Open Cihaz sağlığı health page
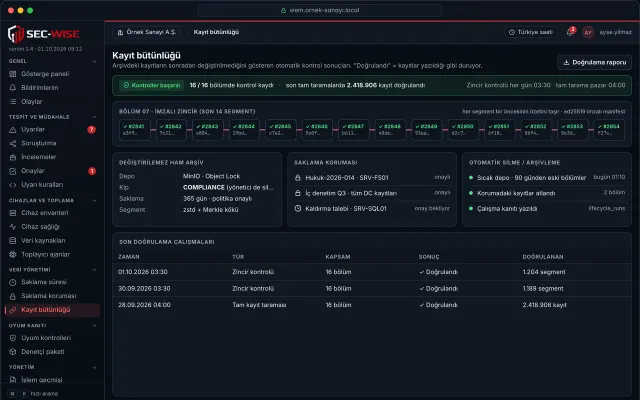 52,227
